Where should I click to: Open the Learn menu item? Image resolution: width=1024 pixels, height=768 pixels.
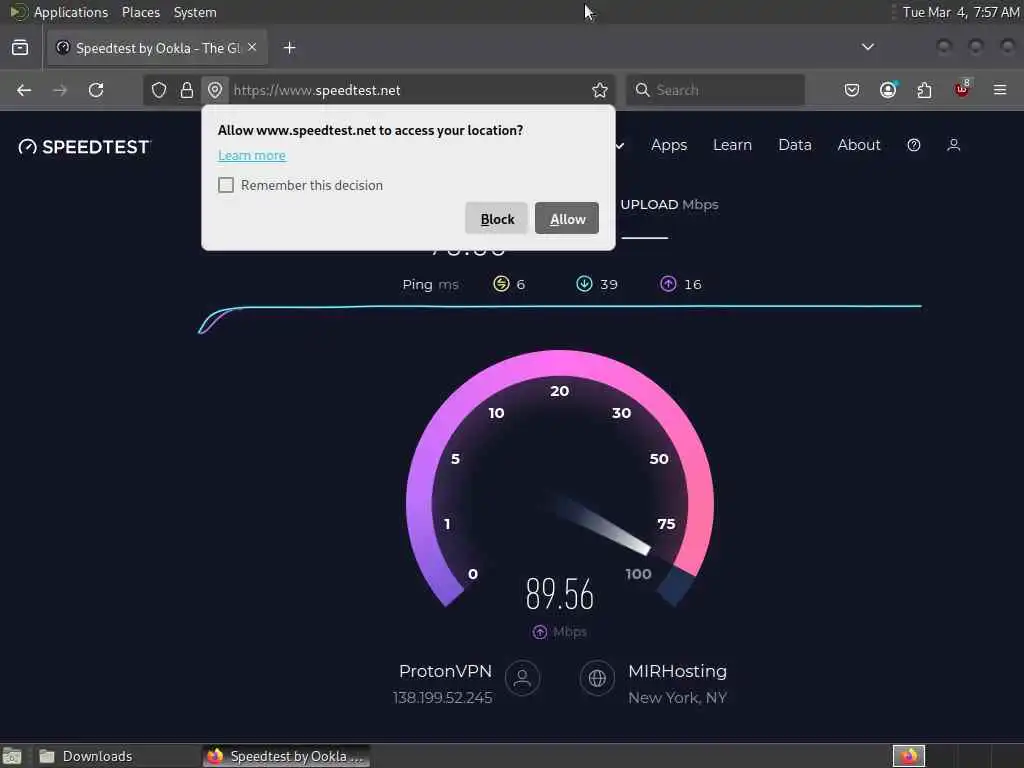[x=732, y=145]
